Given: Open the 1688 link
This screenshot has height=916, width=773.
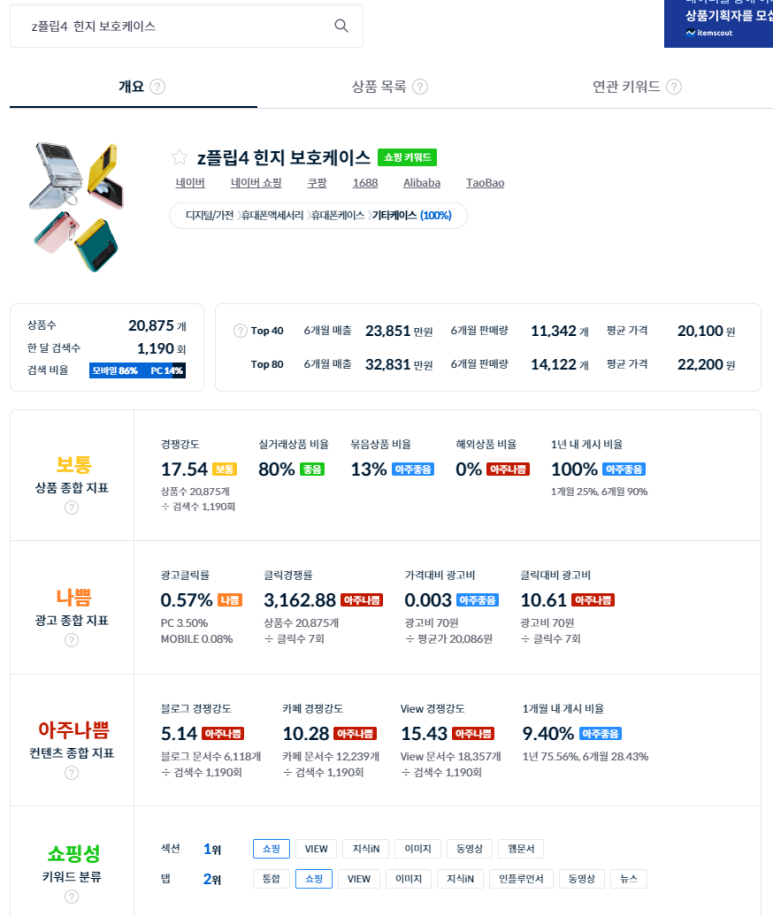Looking at the screenshot, I should pyautogui.click(x=365, y=183).
